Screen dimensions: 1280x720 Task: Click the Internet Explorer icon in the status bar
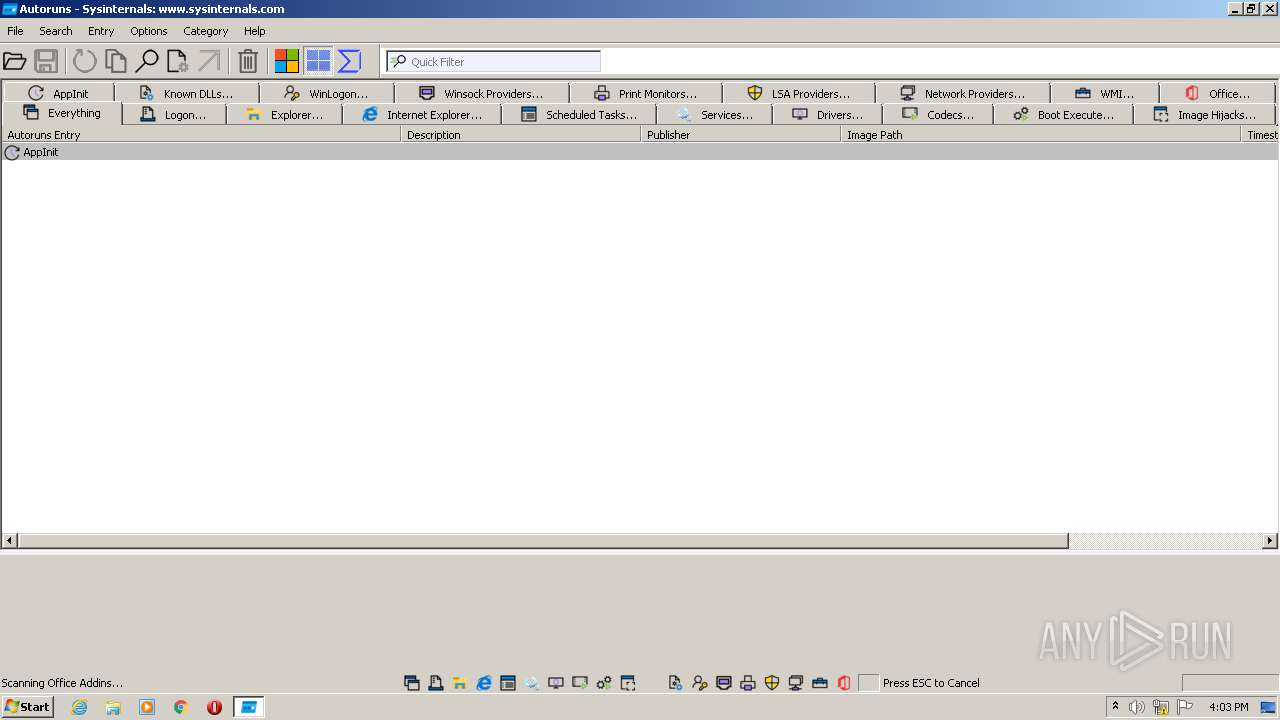(484, 683)
